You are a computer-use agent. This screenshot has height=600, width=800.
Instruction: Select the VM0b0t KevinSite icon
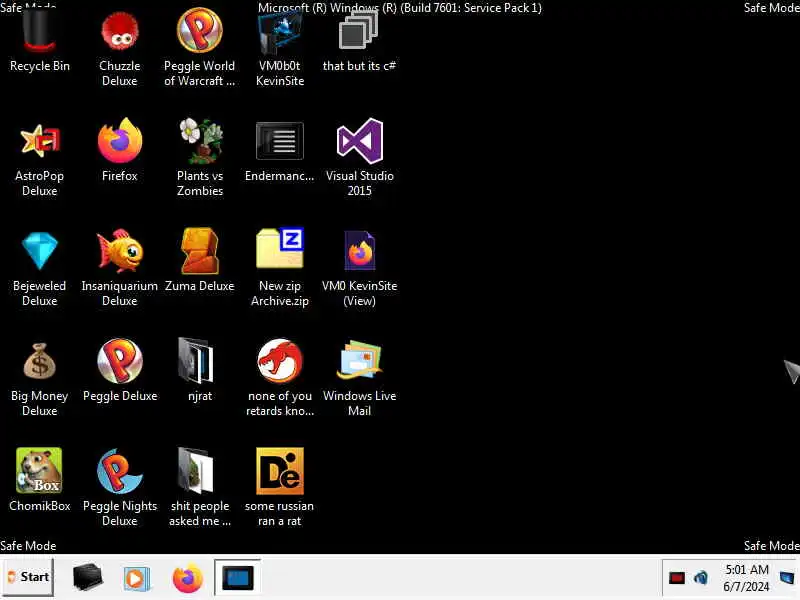pos(280,48)
